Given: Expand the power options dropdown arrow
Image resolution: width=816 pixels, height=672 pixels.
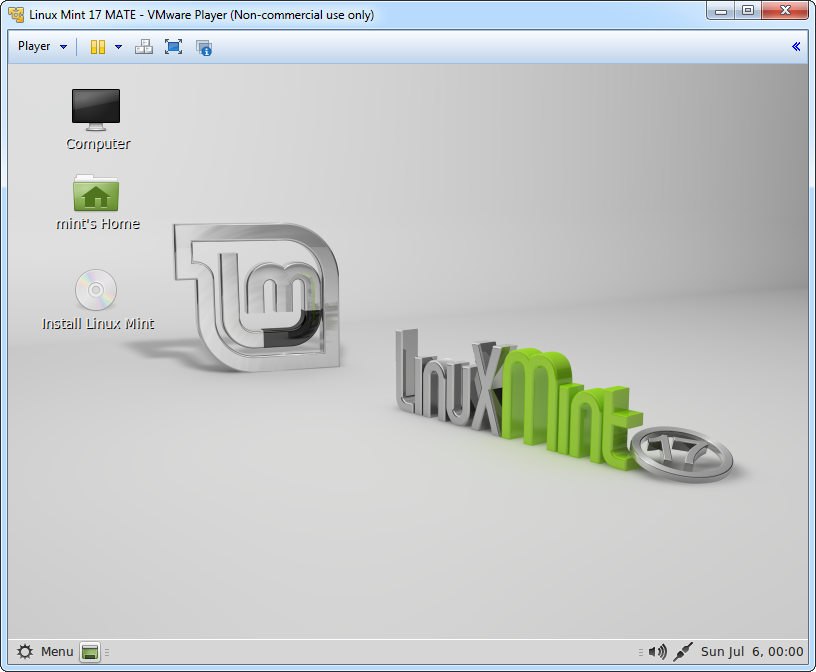Looking at the screenshot, I should coord(119,47).
